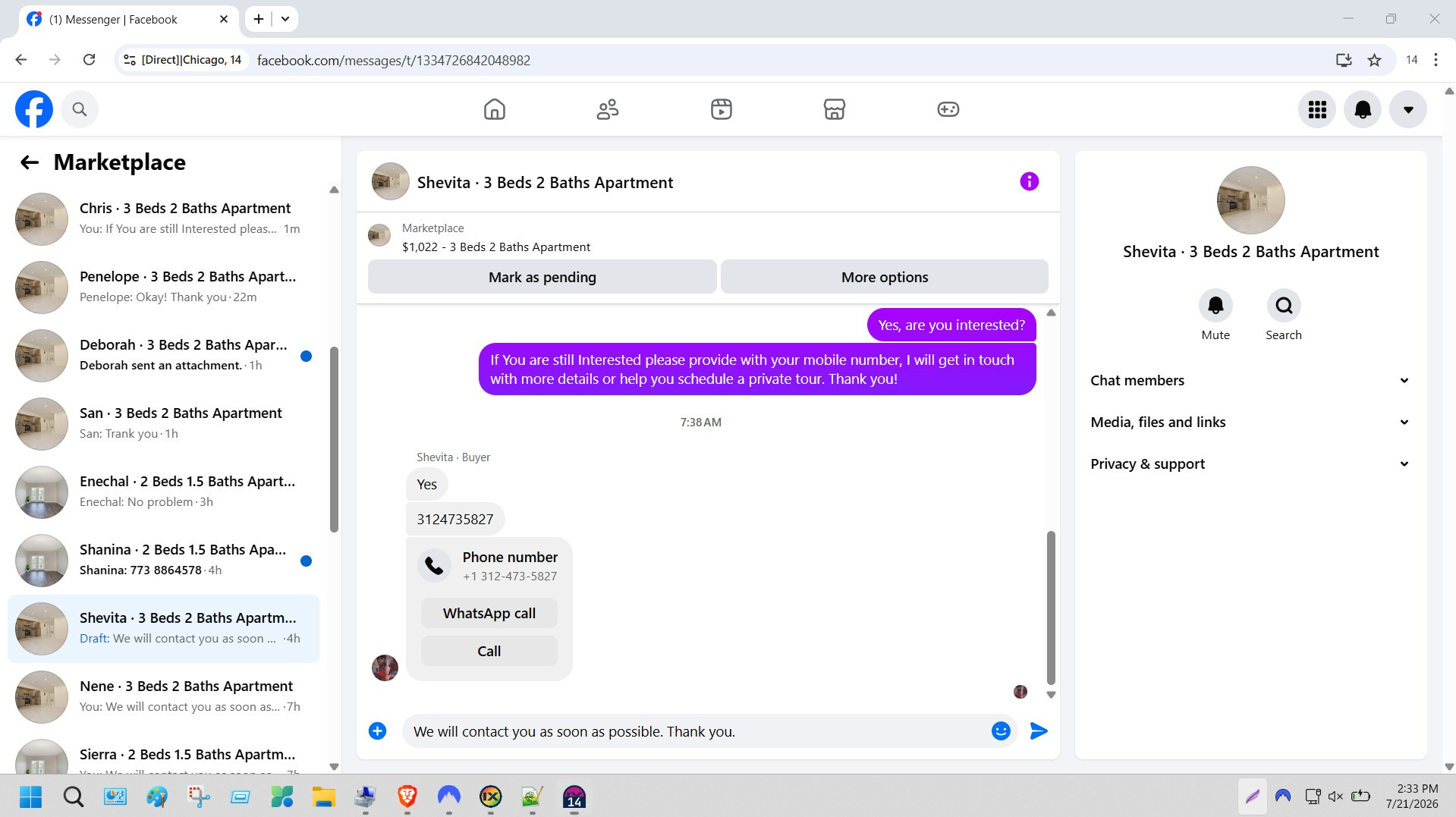Open San conversation in list

163,423
